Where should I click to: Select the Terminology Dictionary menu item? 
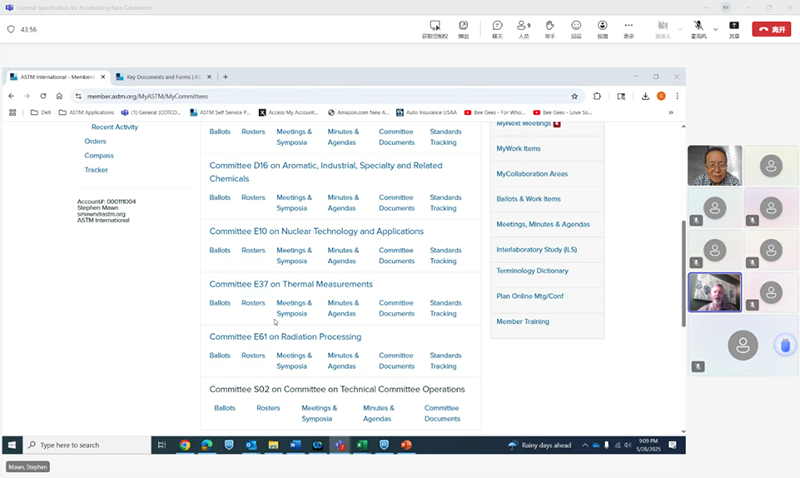point(532,271)
